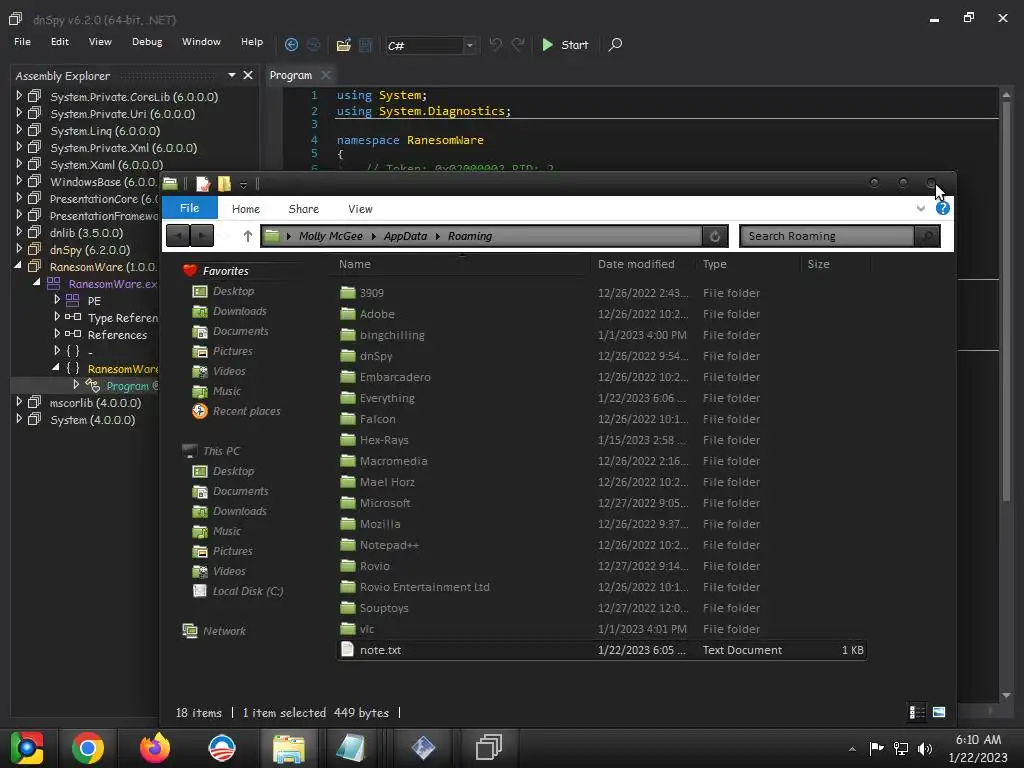
Task: Open the C# language dropdown in dnSpy
Action: [469, 46]
